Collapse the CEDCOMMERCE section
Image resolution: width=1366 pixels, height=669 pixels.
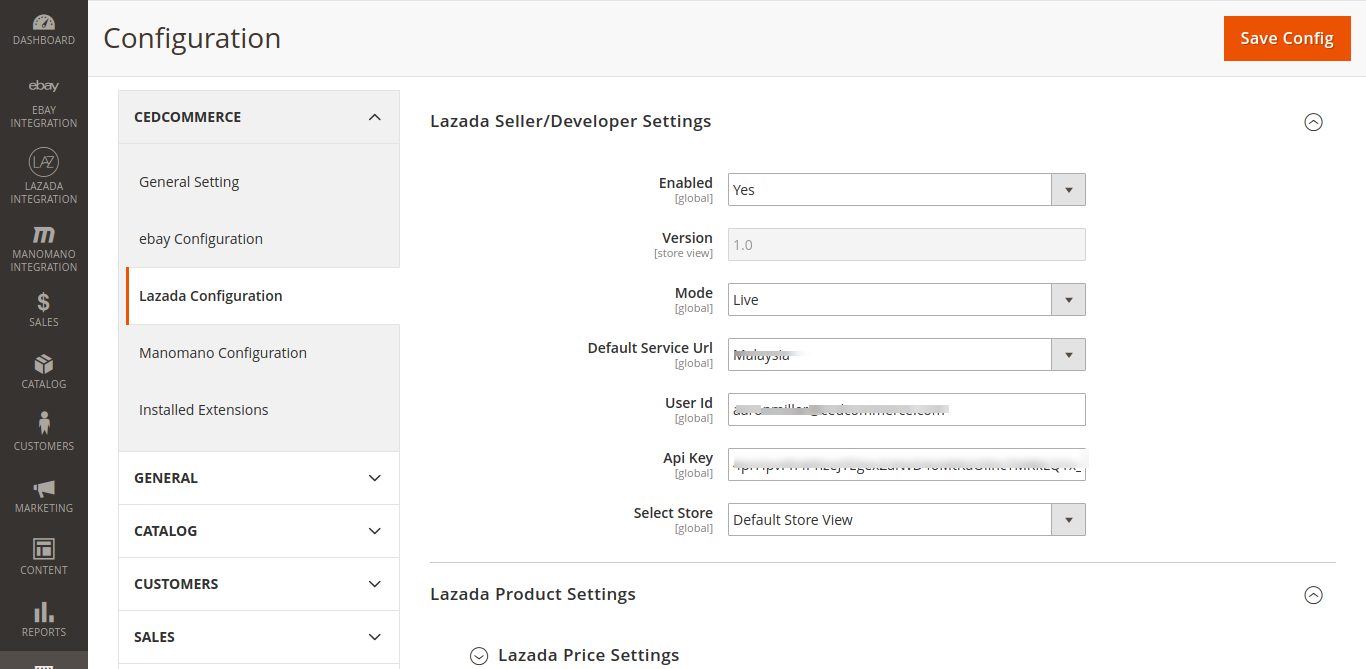[259, 117]
